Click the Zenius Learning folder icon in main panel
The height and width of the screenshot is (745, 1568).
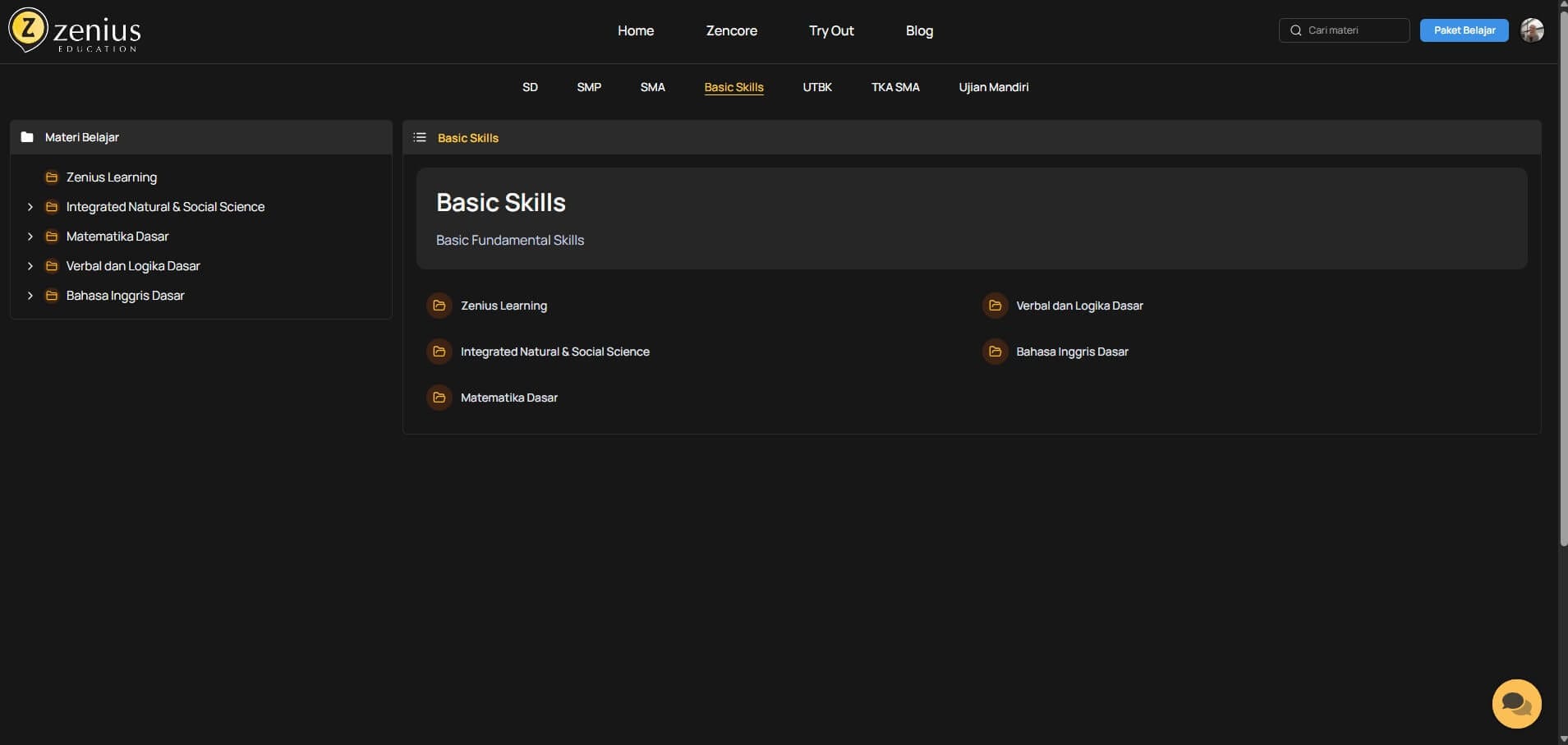click(x=439, y=306)
